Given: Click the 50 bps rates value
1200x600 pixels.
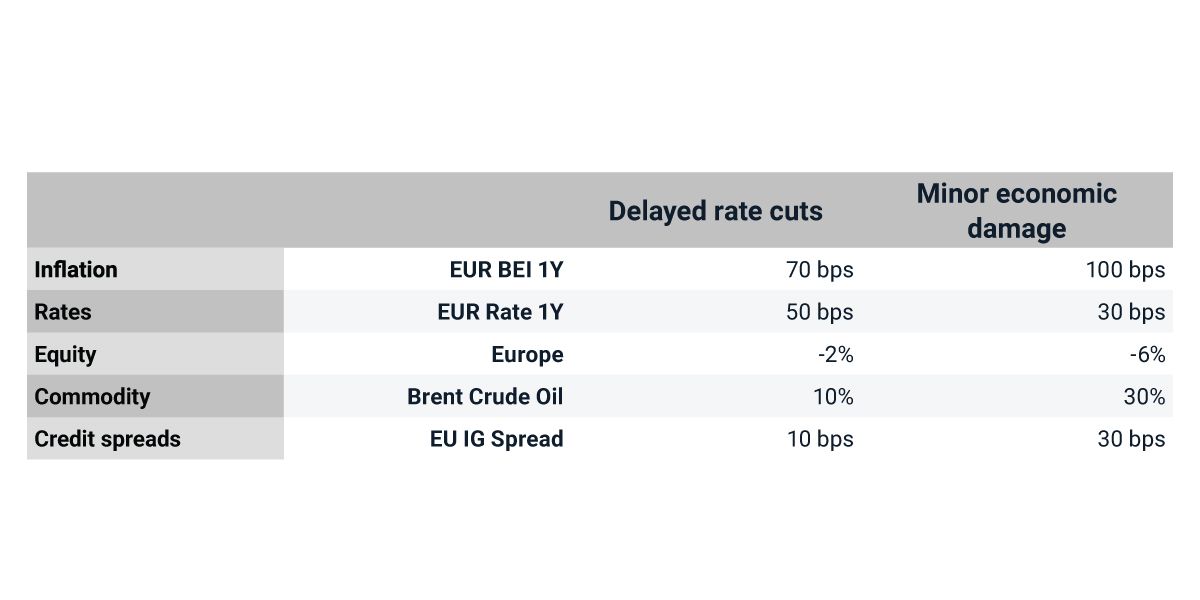Looking at the screenshot, I should click(x=820, y=312).
